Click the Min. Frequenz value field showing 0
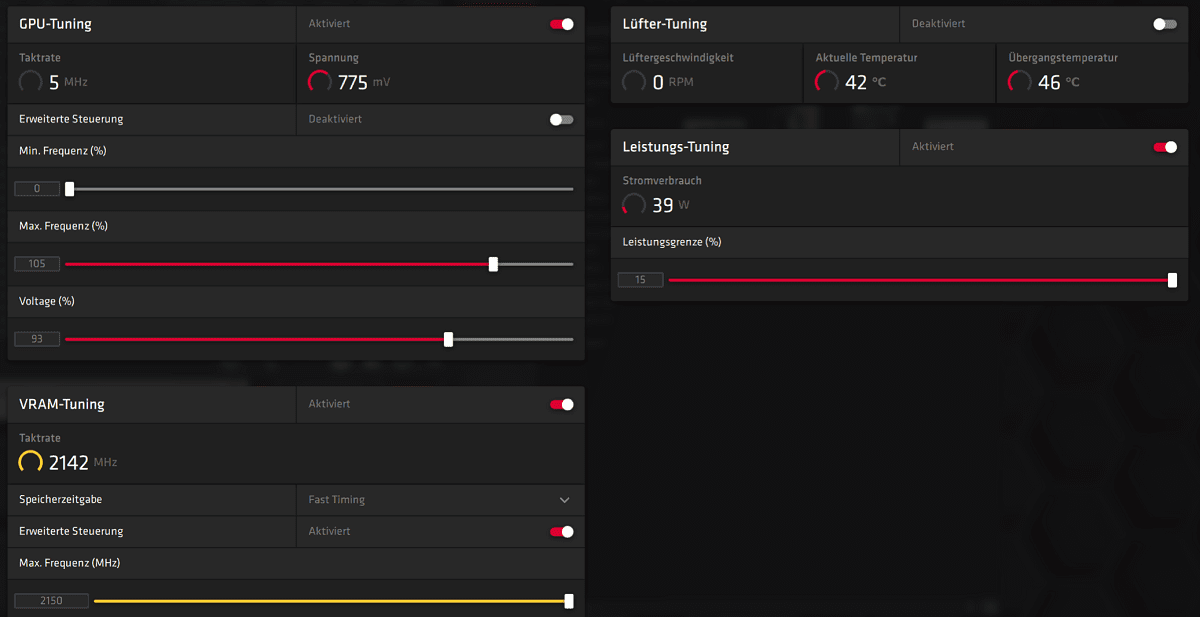Viewport: 1200px width, 617px height. pos(37,188)
